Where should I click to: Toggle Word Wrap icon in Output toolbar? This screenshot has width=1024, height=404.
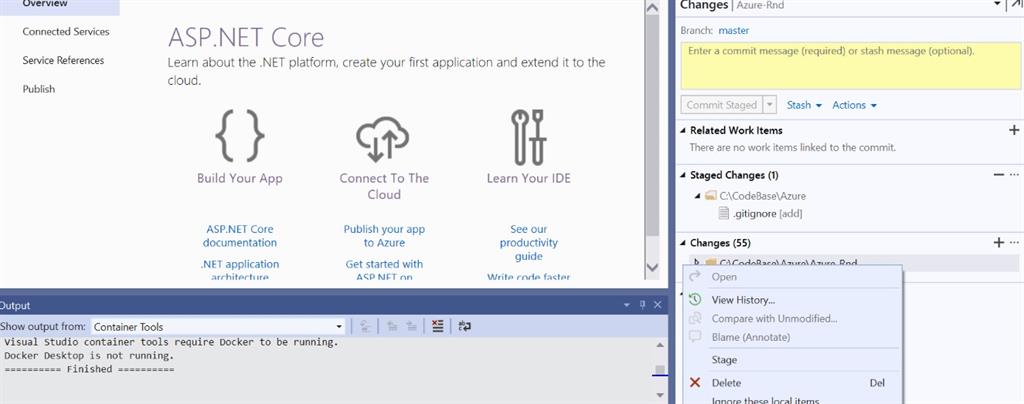tap(464, 326)
